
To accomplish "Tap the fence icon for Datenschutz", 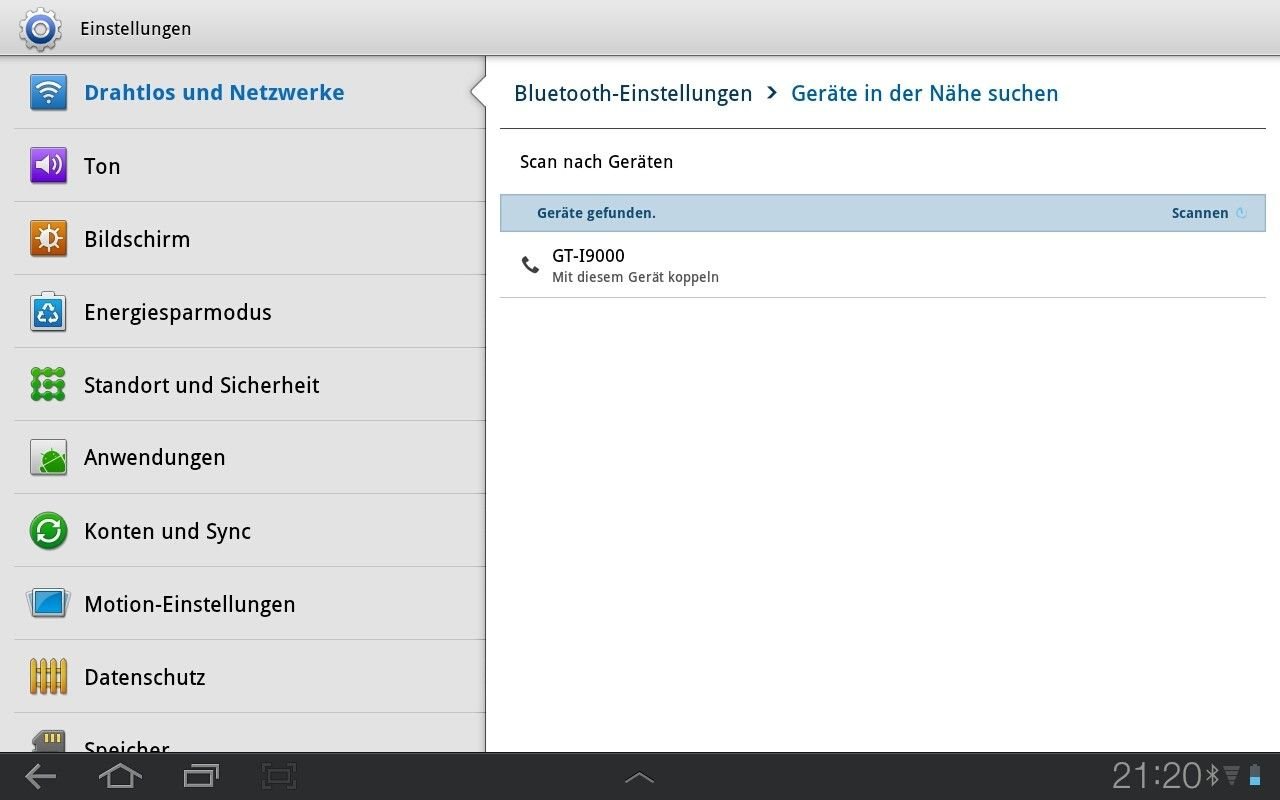I will coord(48,676).
